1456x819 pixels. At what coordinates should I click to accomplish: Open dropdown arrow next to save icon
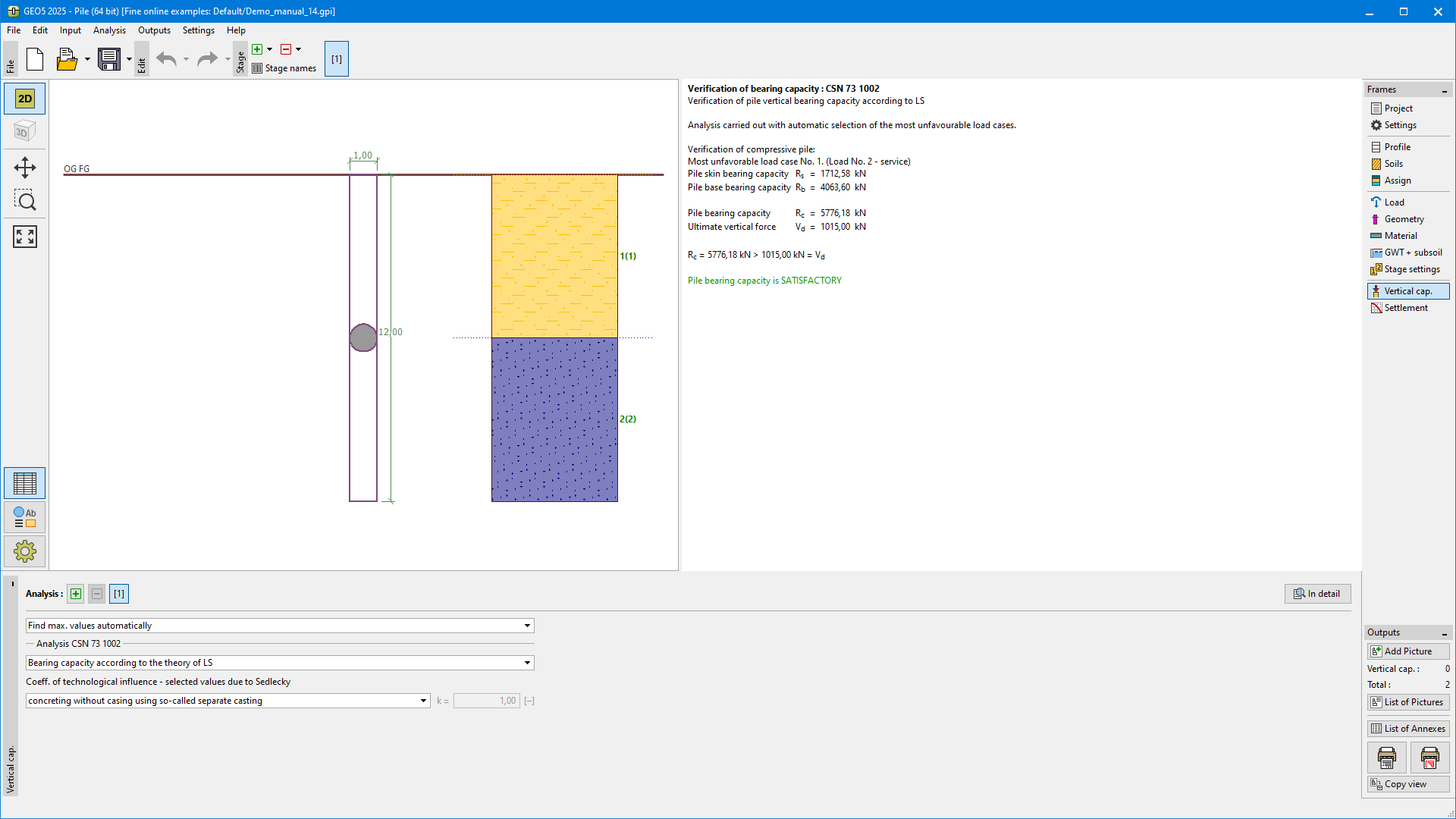(129, 59)
